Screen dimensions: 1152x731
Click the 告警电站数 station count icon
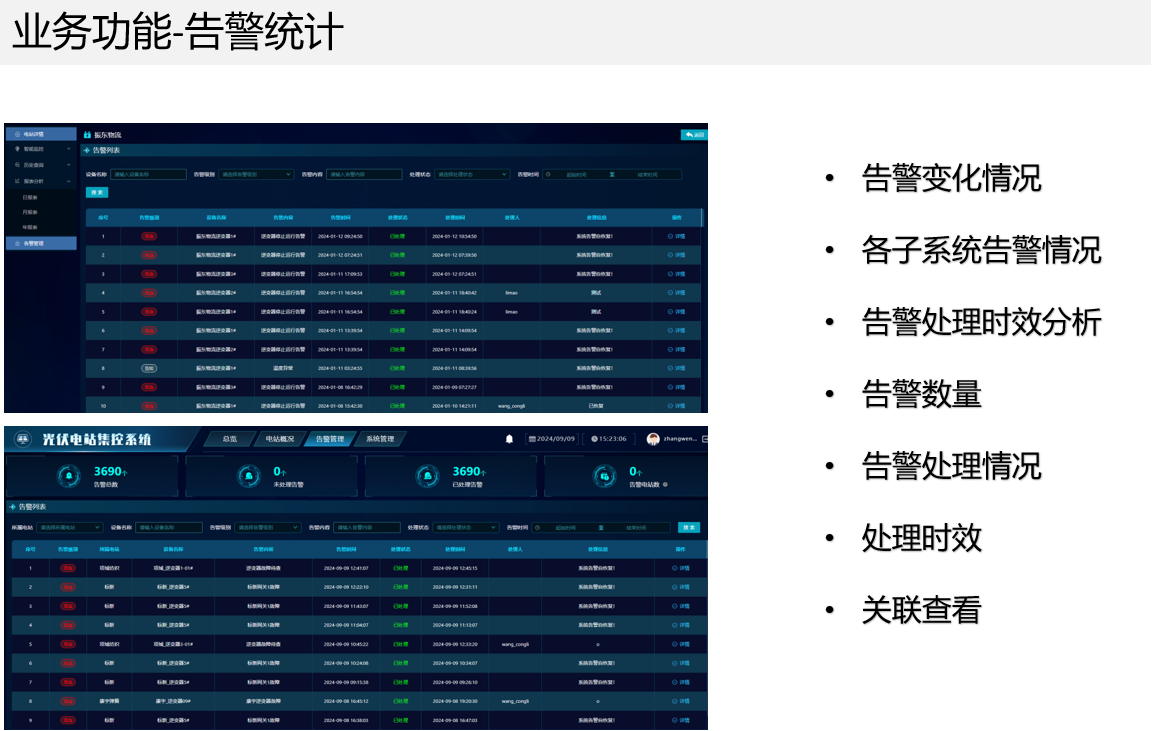[x=606, y=477]
